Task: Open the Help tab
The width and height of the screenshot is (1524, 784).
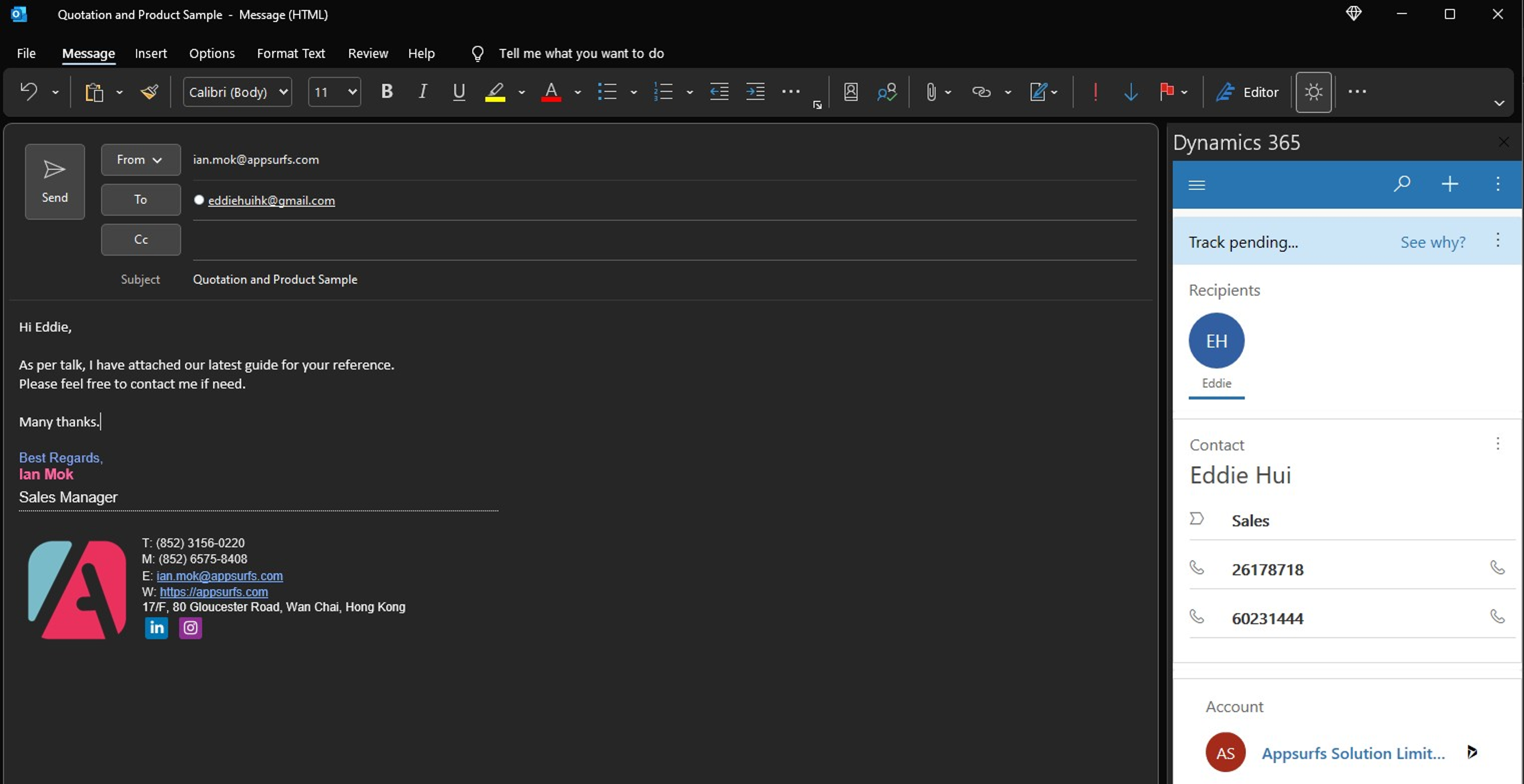Action: [421, 53]
